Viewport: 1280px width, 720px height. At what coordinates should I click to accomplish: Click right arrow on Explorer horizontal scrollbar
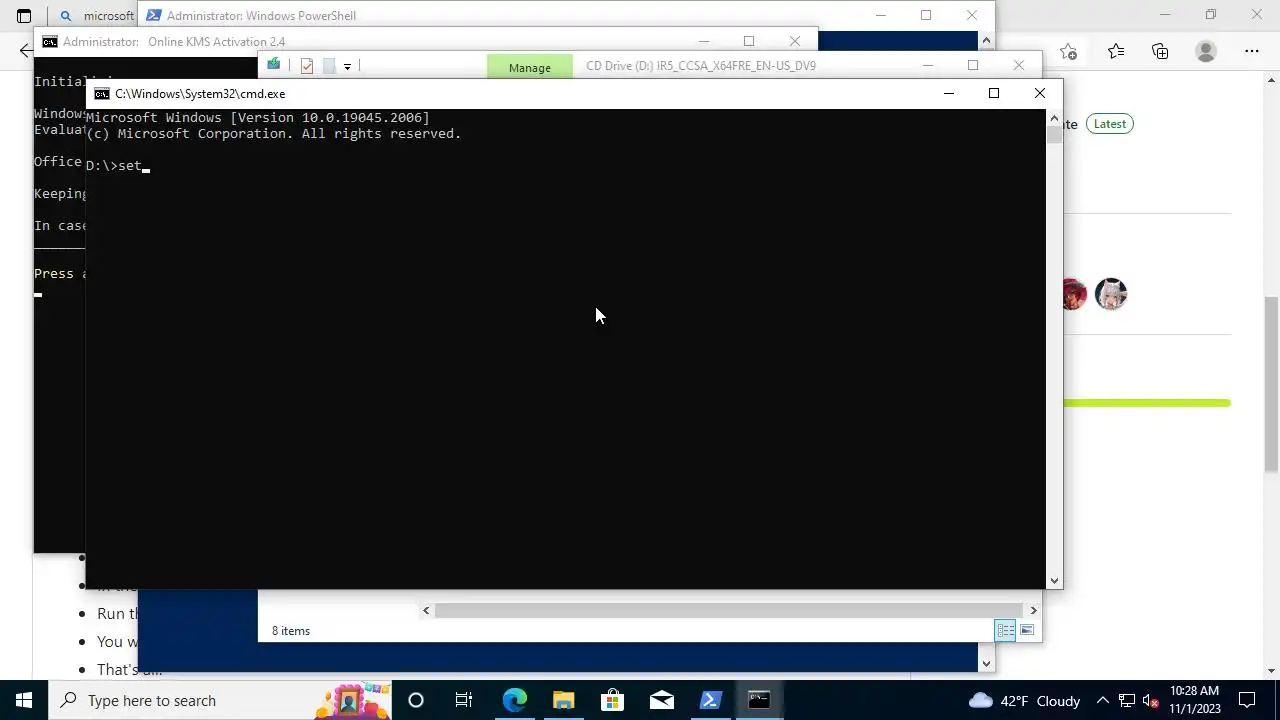click(1033, 610)
